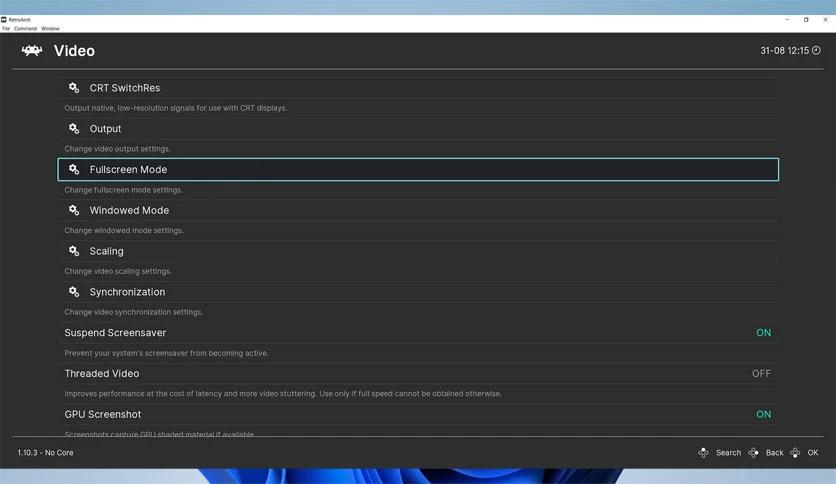This screenshot has height=484, width=836.
Task: Click the RetroArch invader logo icon
Action: click(x=32, y=51)
